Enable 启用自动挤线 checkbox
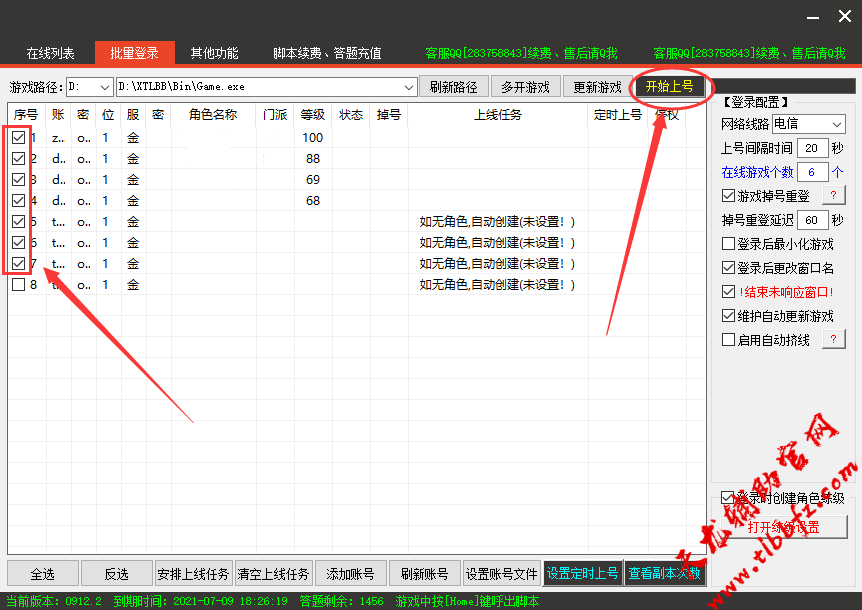This screenshot has width=862, height=610. [728, 340]
